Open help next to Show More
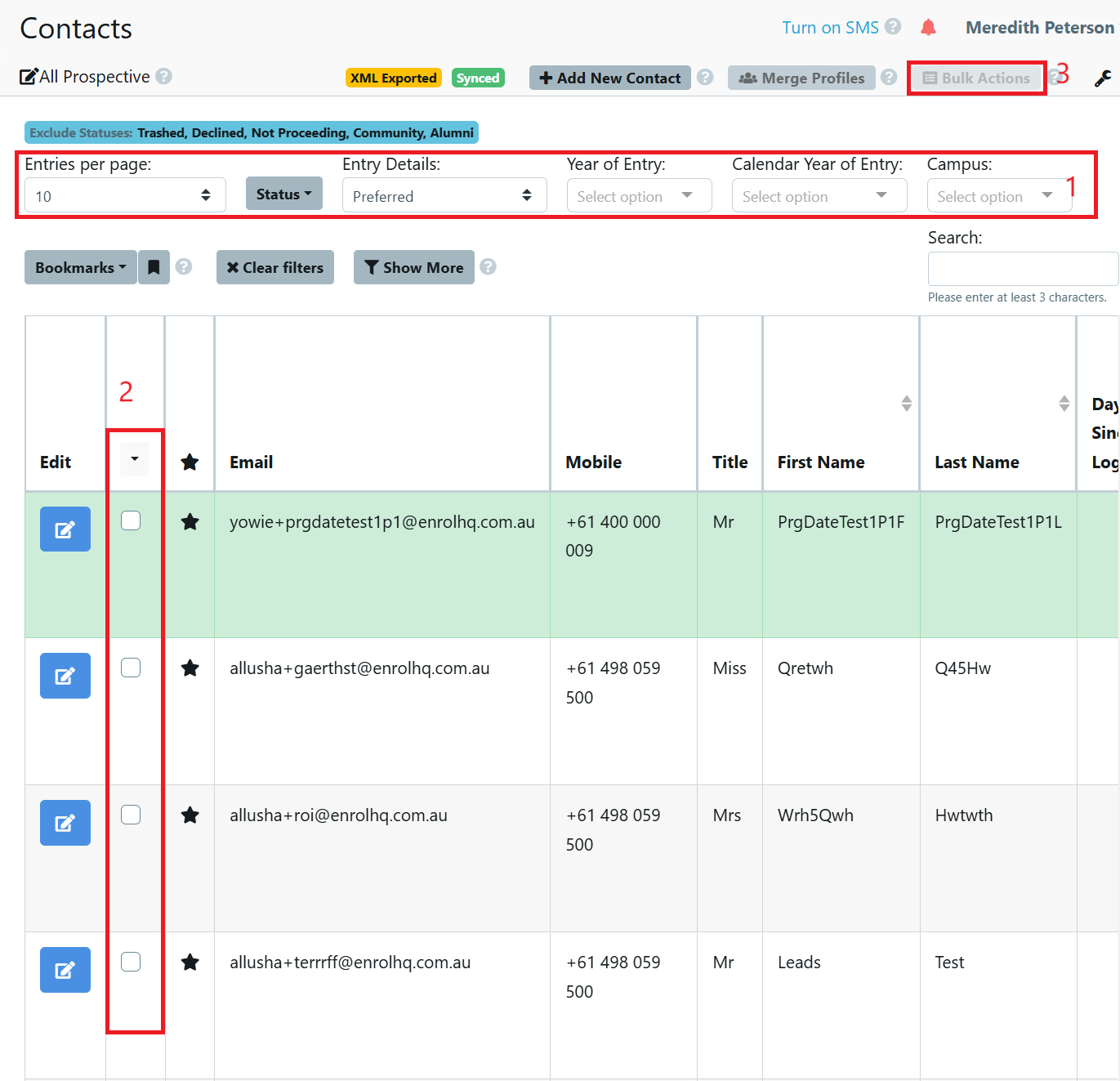 488,266
